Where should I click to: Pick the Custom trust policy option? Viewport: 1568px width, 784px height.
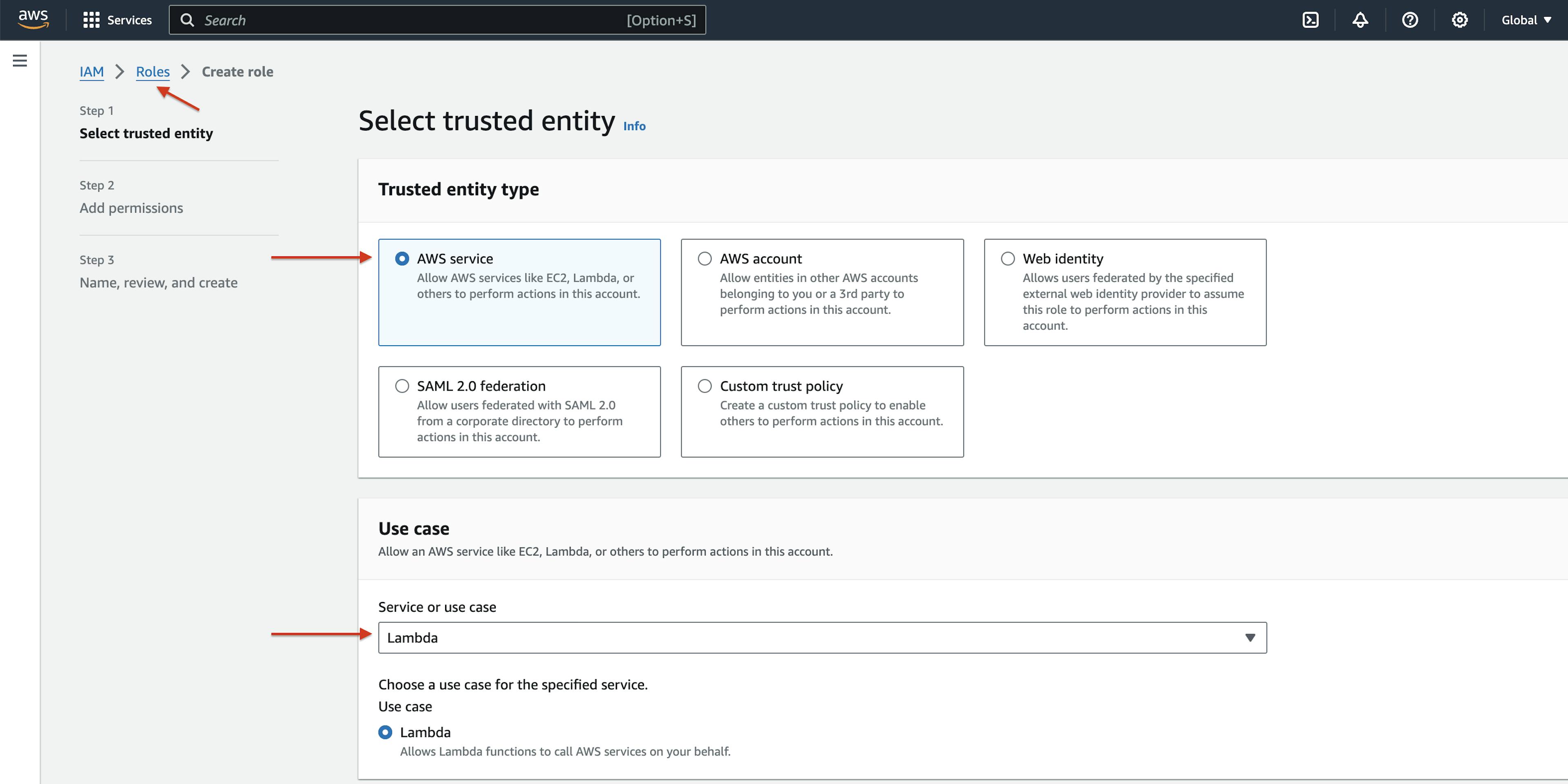pos(704,386)
